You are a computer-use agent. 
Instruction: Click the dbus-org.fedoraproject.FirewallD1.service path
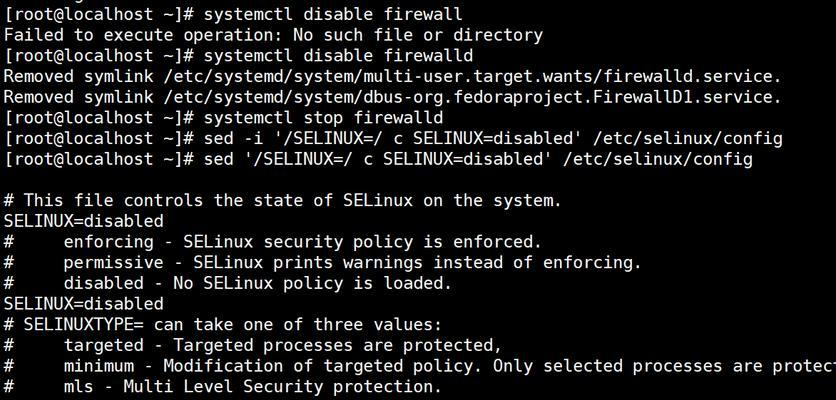[472, 98]
